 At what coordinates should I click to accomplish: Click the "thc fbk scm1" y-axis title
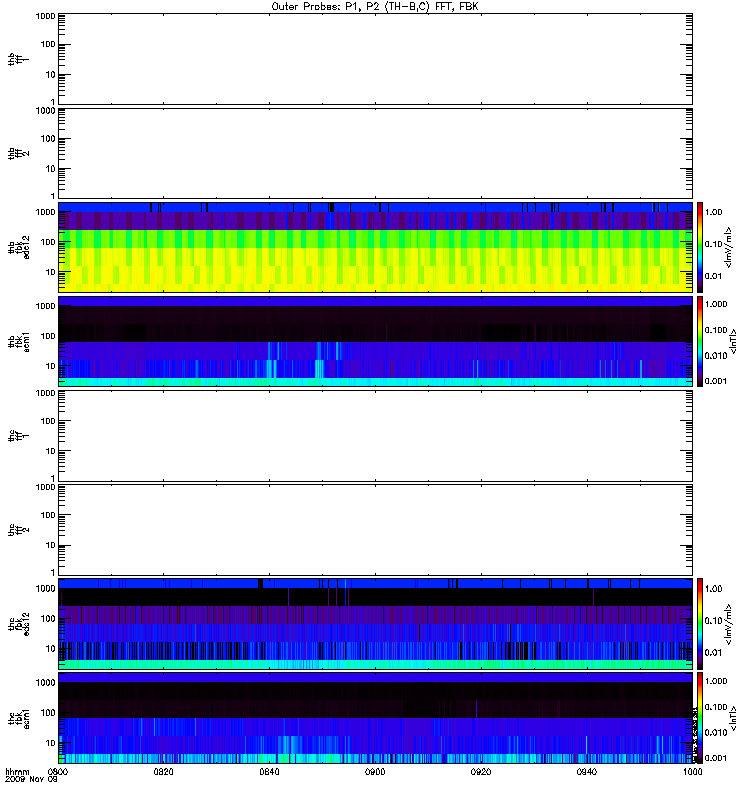(18, 718)
